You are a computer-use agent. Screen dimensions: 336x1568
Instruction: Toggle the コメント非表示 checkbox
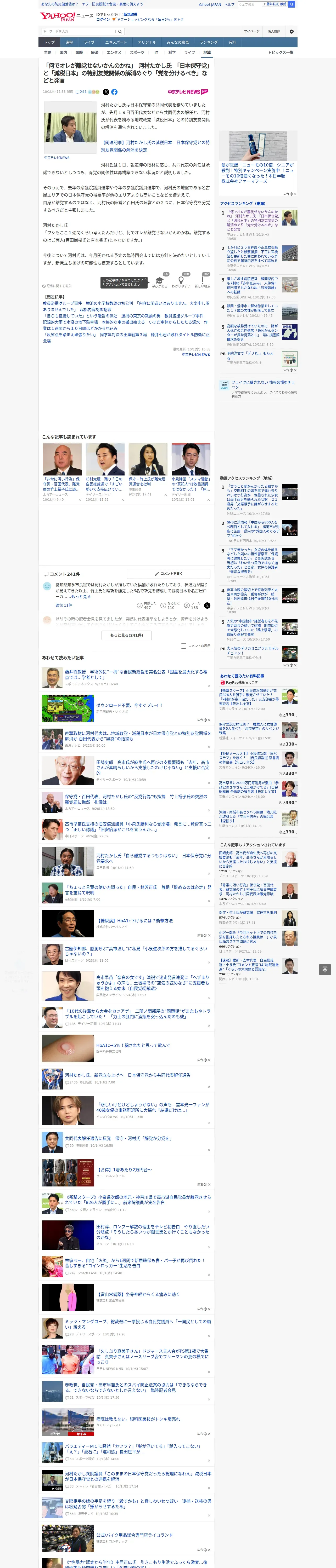(x=183, y=646)
